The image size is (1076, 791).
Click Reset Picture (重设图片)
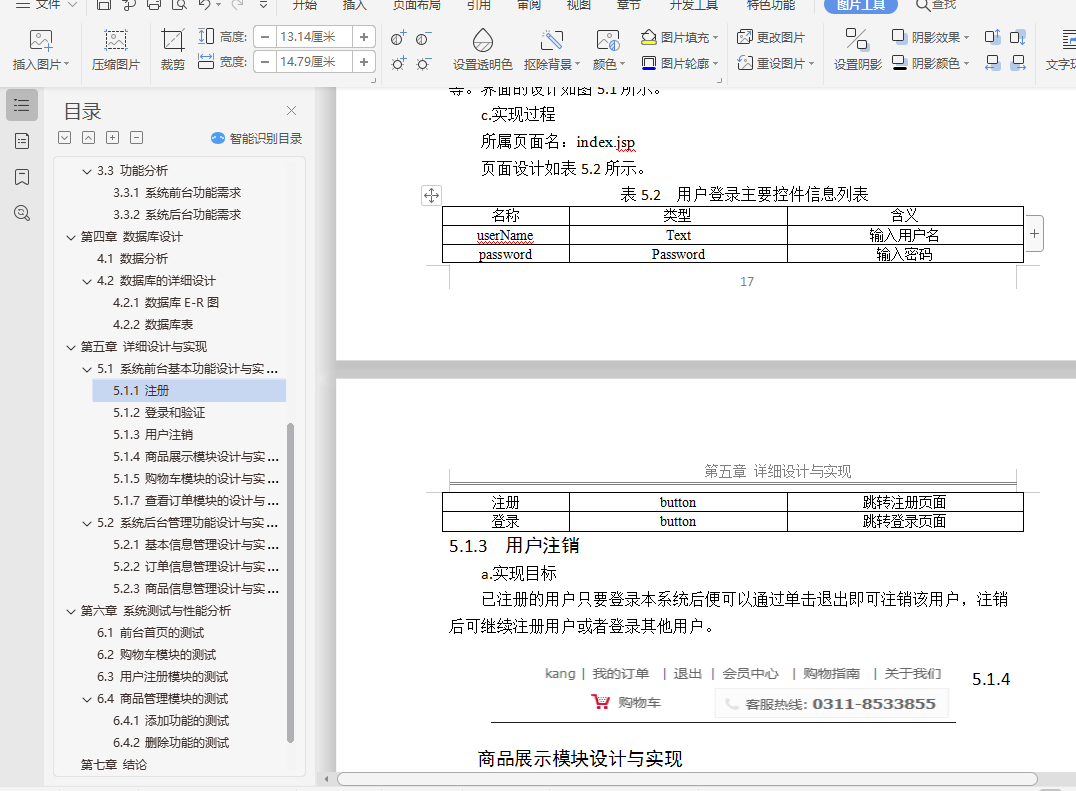pos(775,63)
